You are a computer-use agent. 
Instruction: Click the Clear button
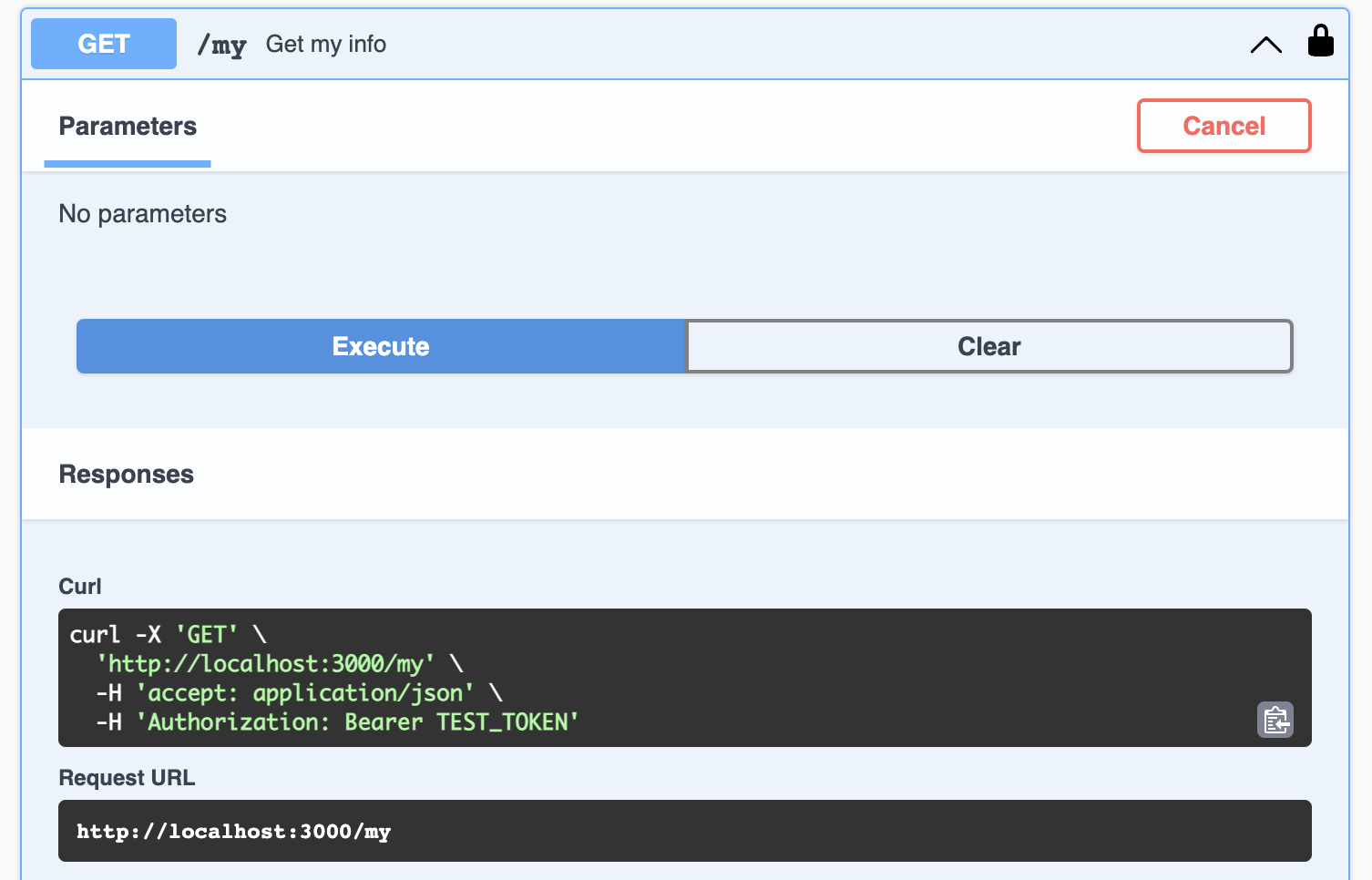pyautogui.click(x=988, y=346)
